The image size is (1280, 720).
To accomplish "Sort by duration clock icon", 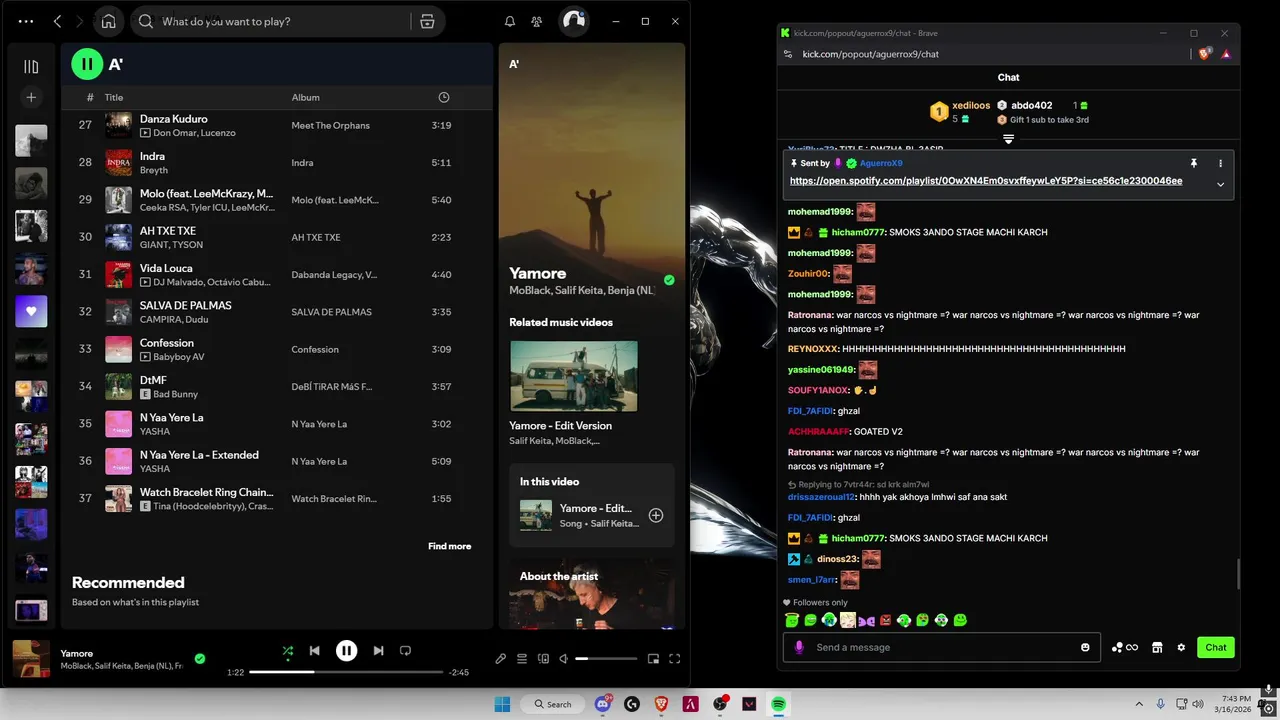I will pos(444,97).
